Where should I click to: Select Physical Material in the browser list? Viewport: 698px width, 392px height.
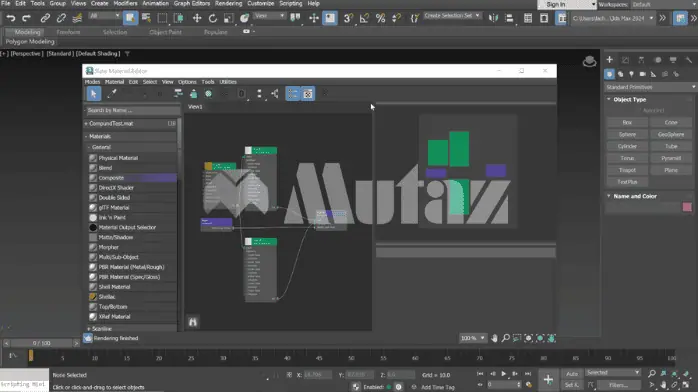tap(132, 158)
